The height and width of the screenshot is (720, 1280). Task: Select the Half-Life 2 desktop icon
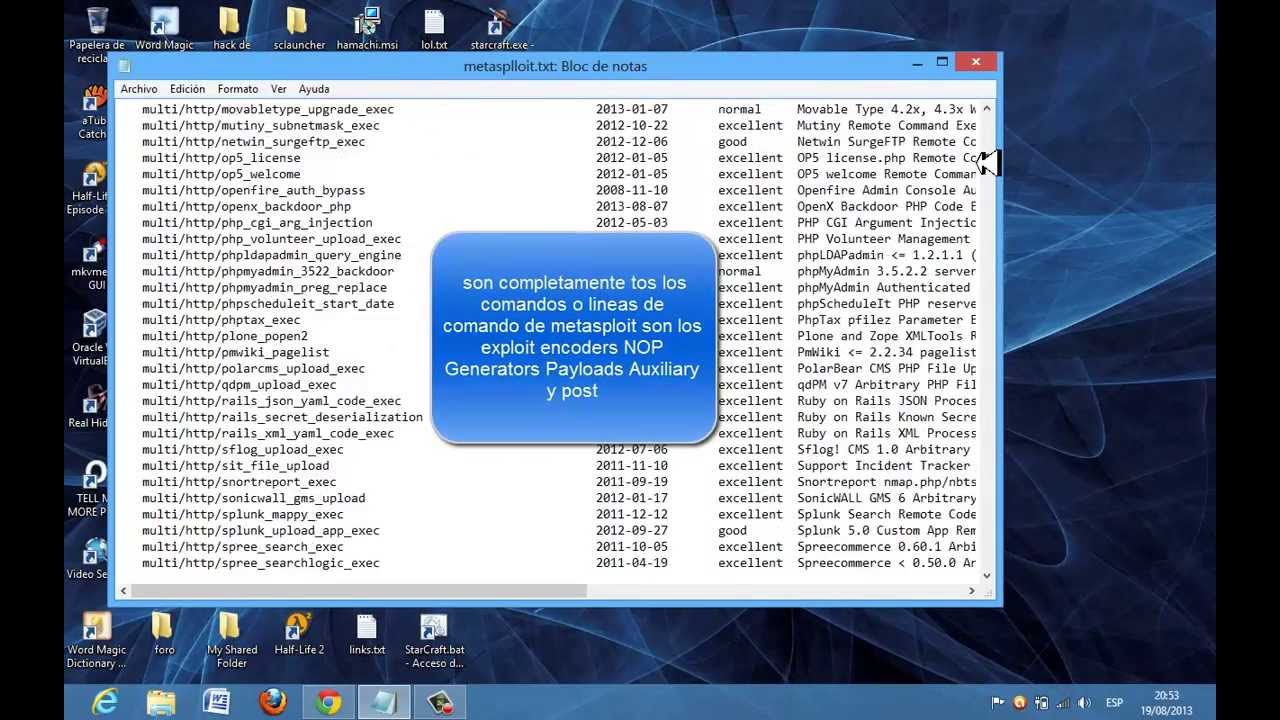click(x=299, y=634)
